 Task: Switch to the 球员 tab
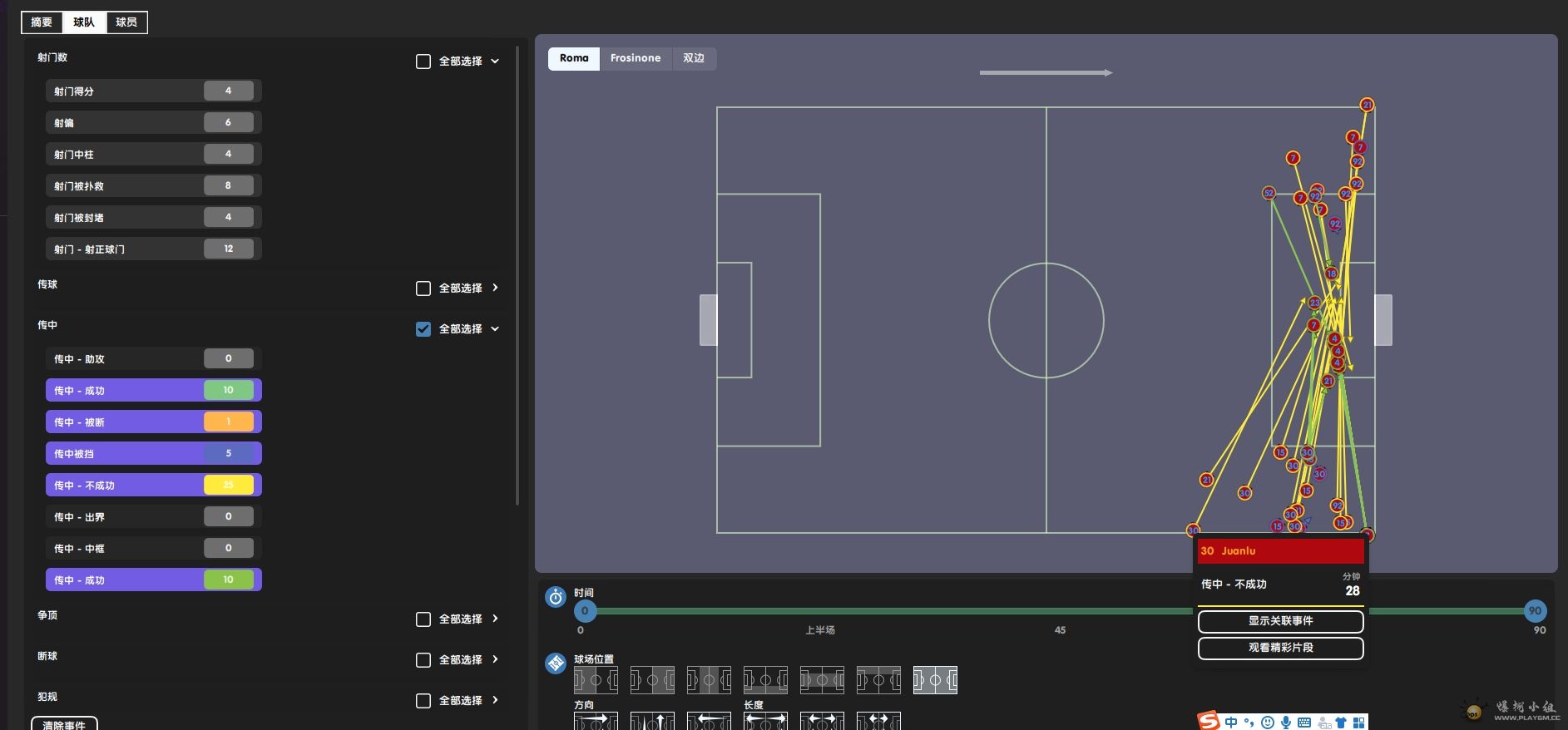[126, 22]
